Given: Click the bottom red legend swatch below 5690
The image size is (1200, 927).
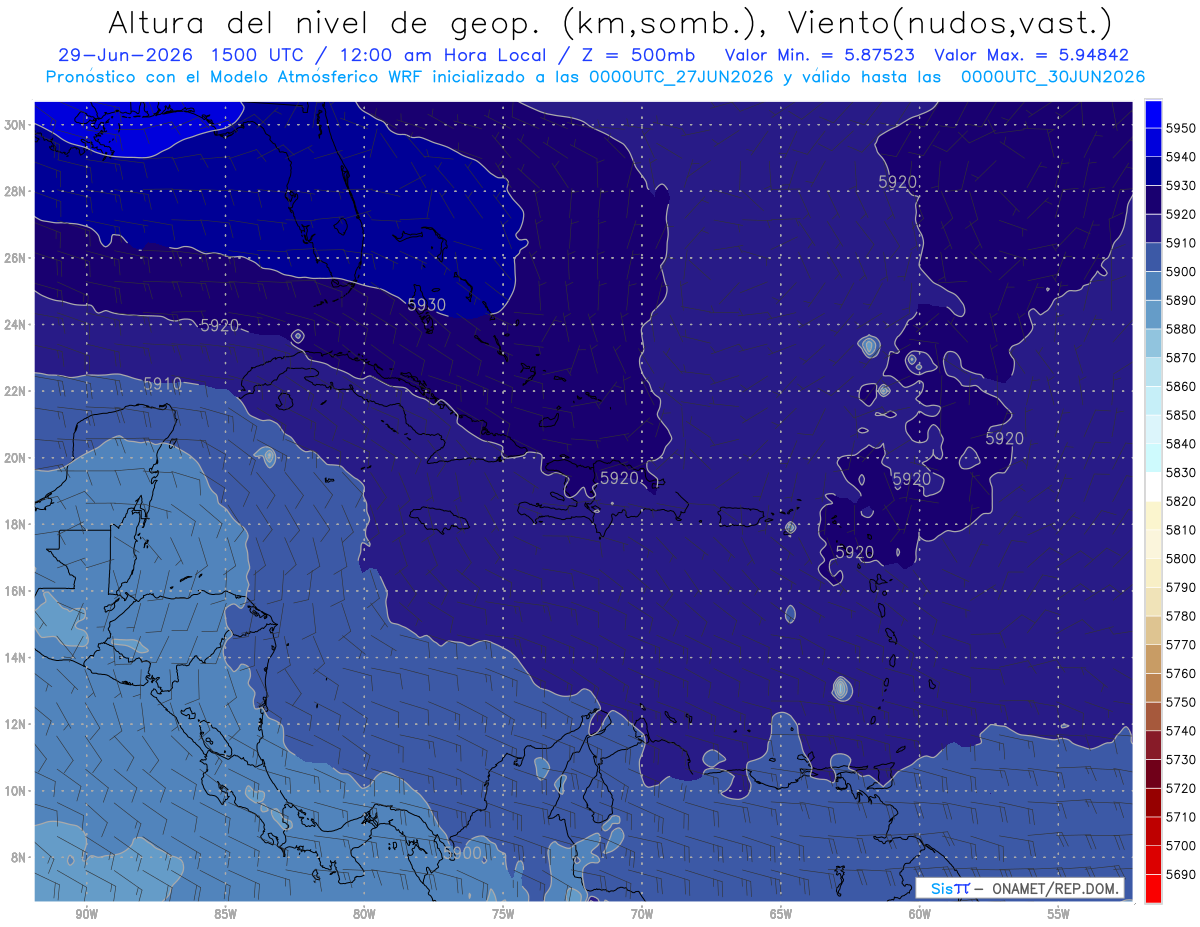Looking at the screenshot, I should pyautogui.click(x=1153, y=888).
